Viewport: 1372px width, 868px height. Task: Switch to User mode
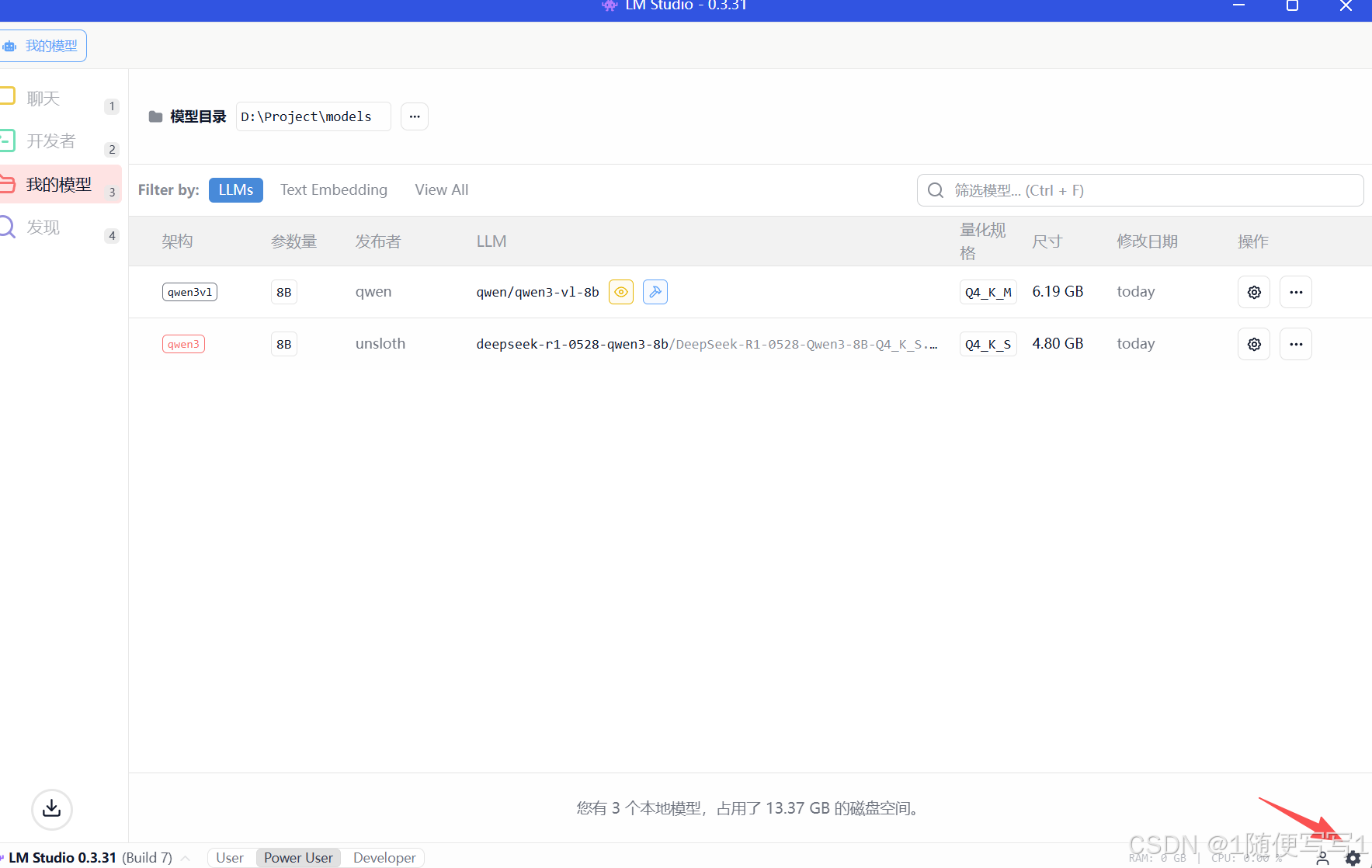(230, 858)
